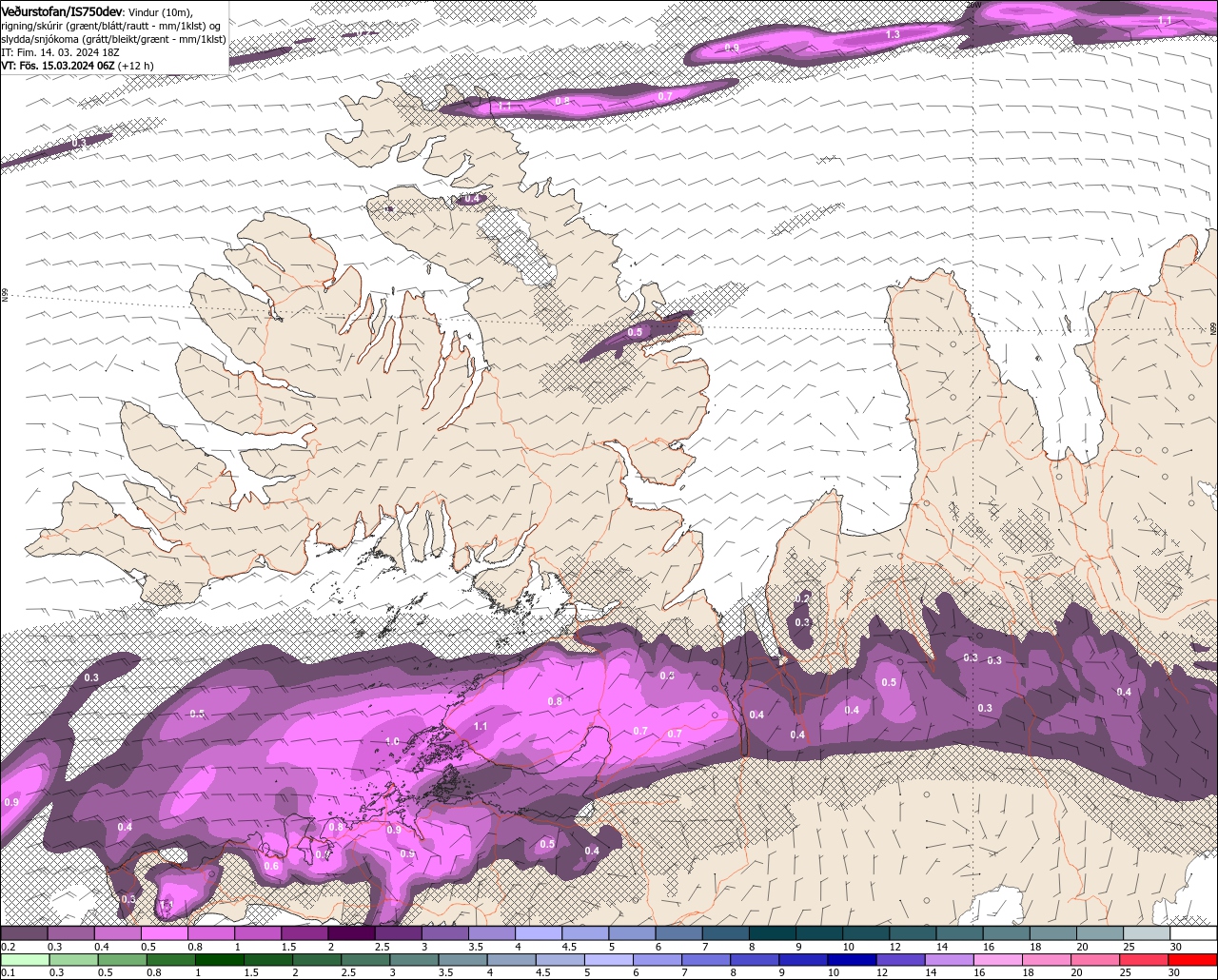Click the 'slydda/snjókoma' legend description line
This screenshot has height=980, width=1218.
point(113,39)
